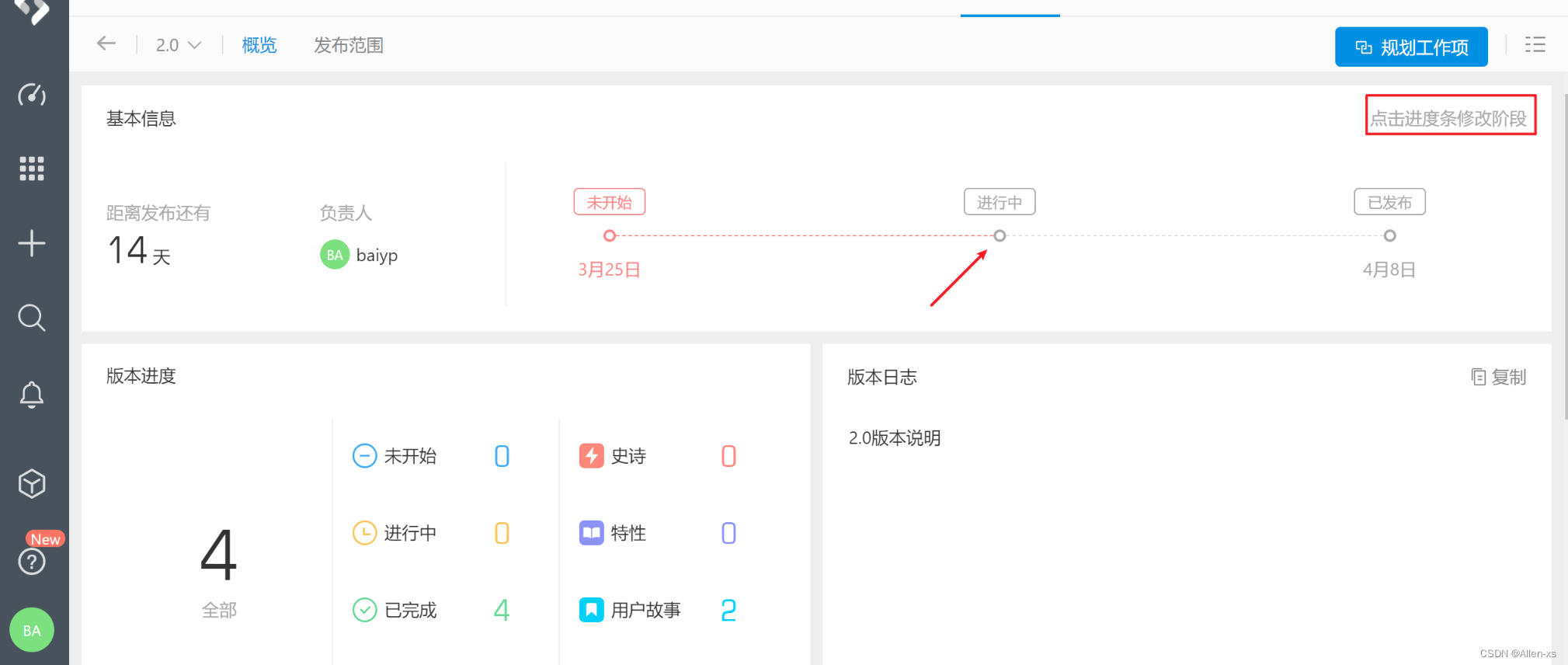The height and width of the screenshot is (665, 1568).
Task: Click the 未开始 status circle icon
Action: point(364,456)
